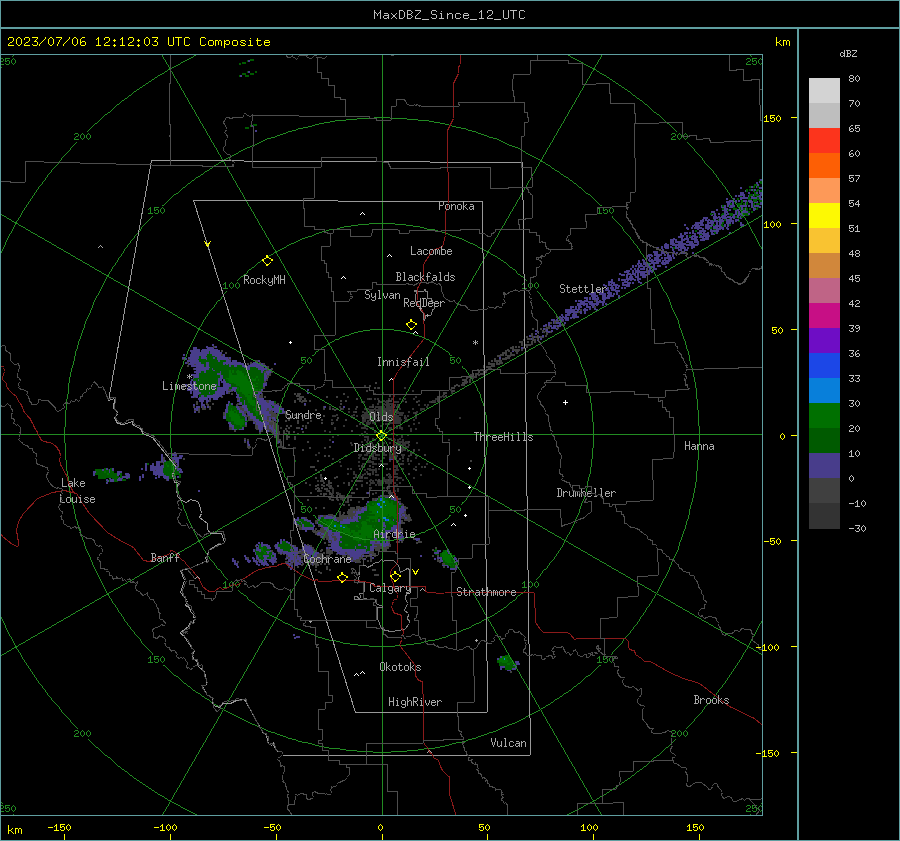Click the Sundre town label
This screenshot has height=841, width=900.
303,415
